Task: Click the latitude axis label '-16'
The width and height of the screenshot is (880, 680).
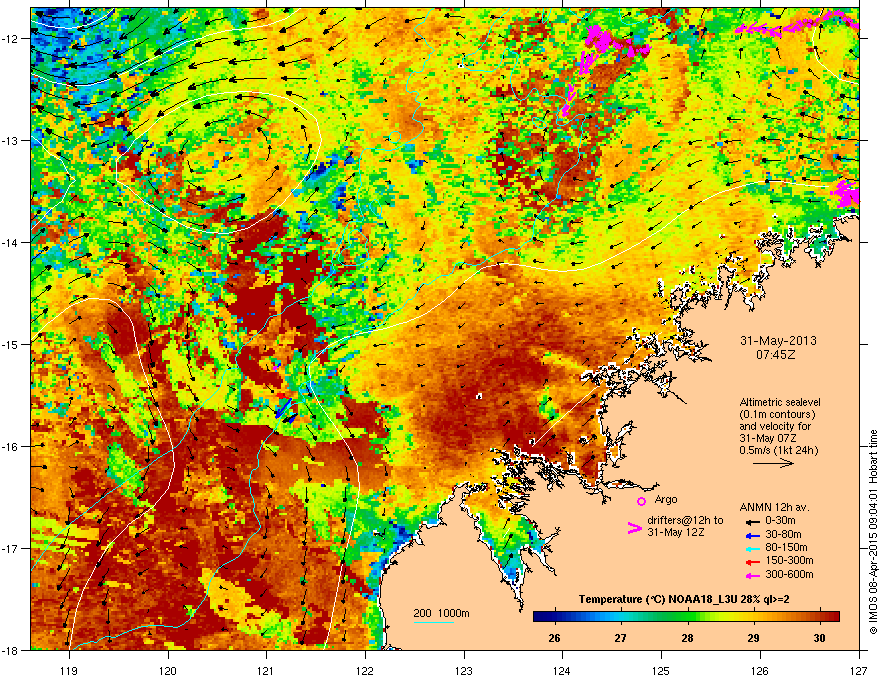Action: 10,446
